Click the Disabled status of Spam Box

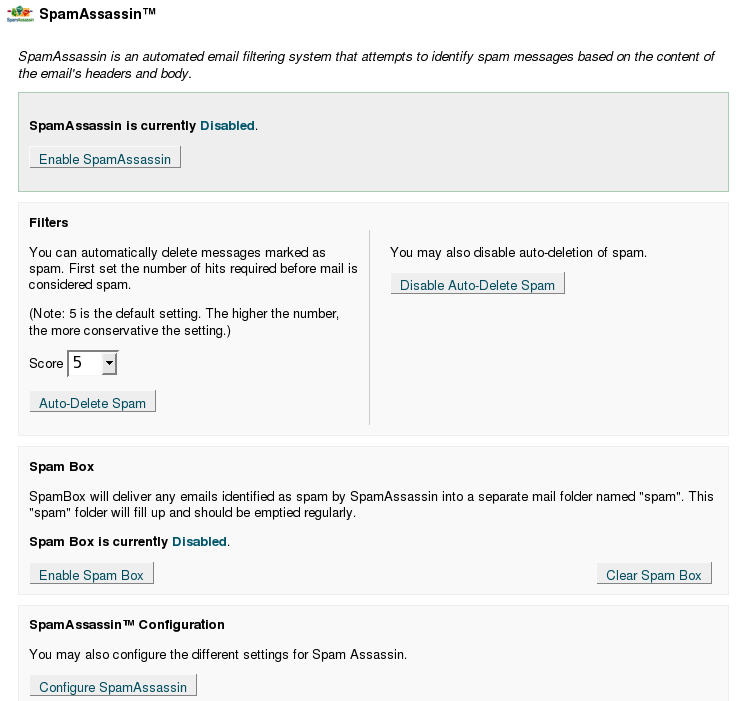200,542
